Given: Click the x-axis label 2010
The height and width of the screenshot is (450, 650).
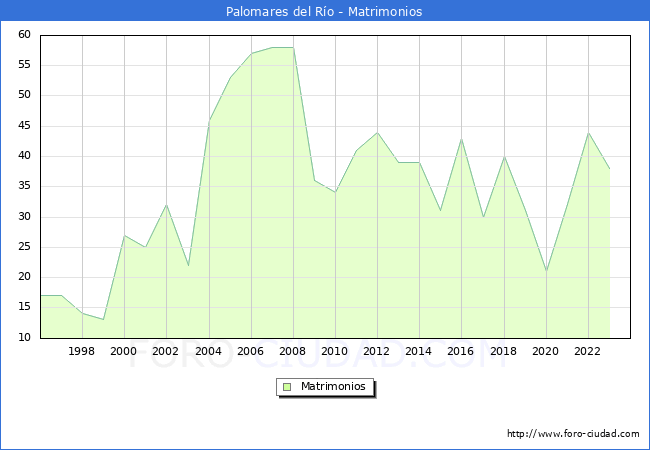Looking at the screenshot, I should [335, 351].
